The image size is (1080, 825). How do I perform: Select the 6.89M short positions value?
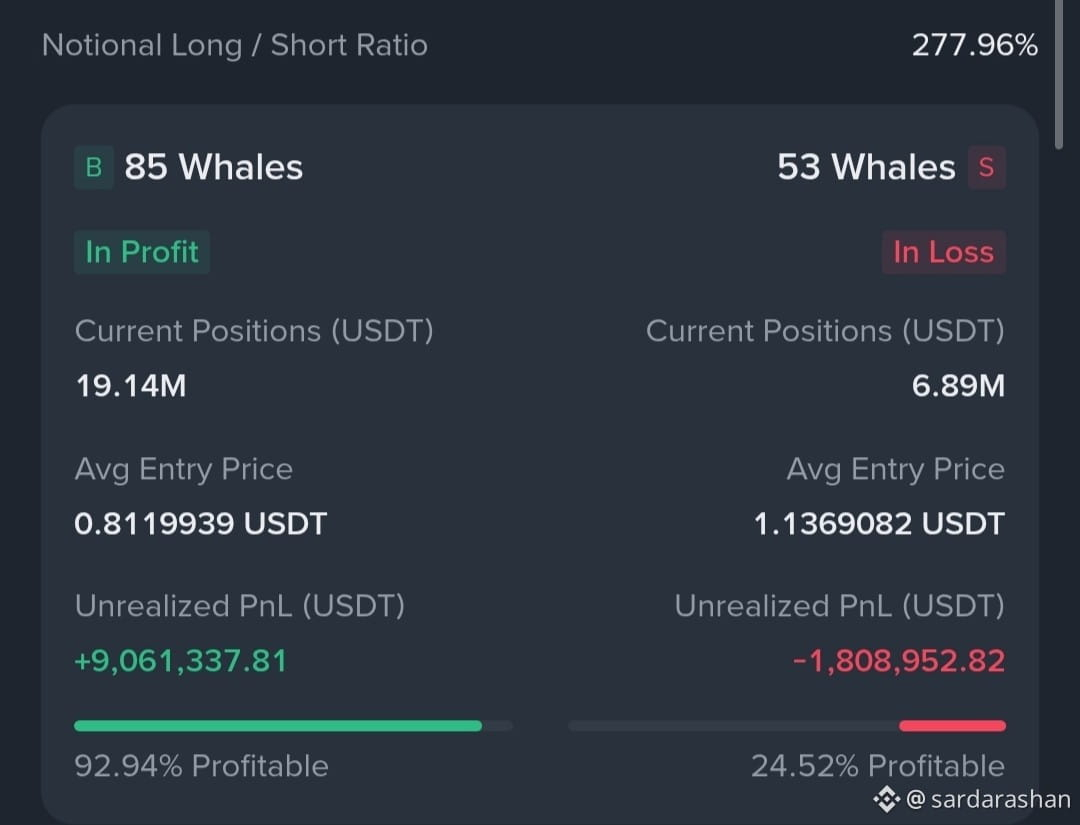point(958,386)
